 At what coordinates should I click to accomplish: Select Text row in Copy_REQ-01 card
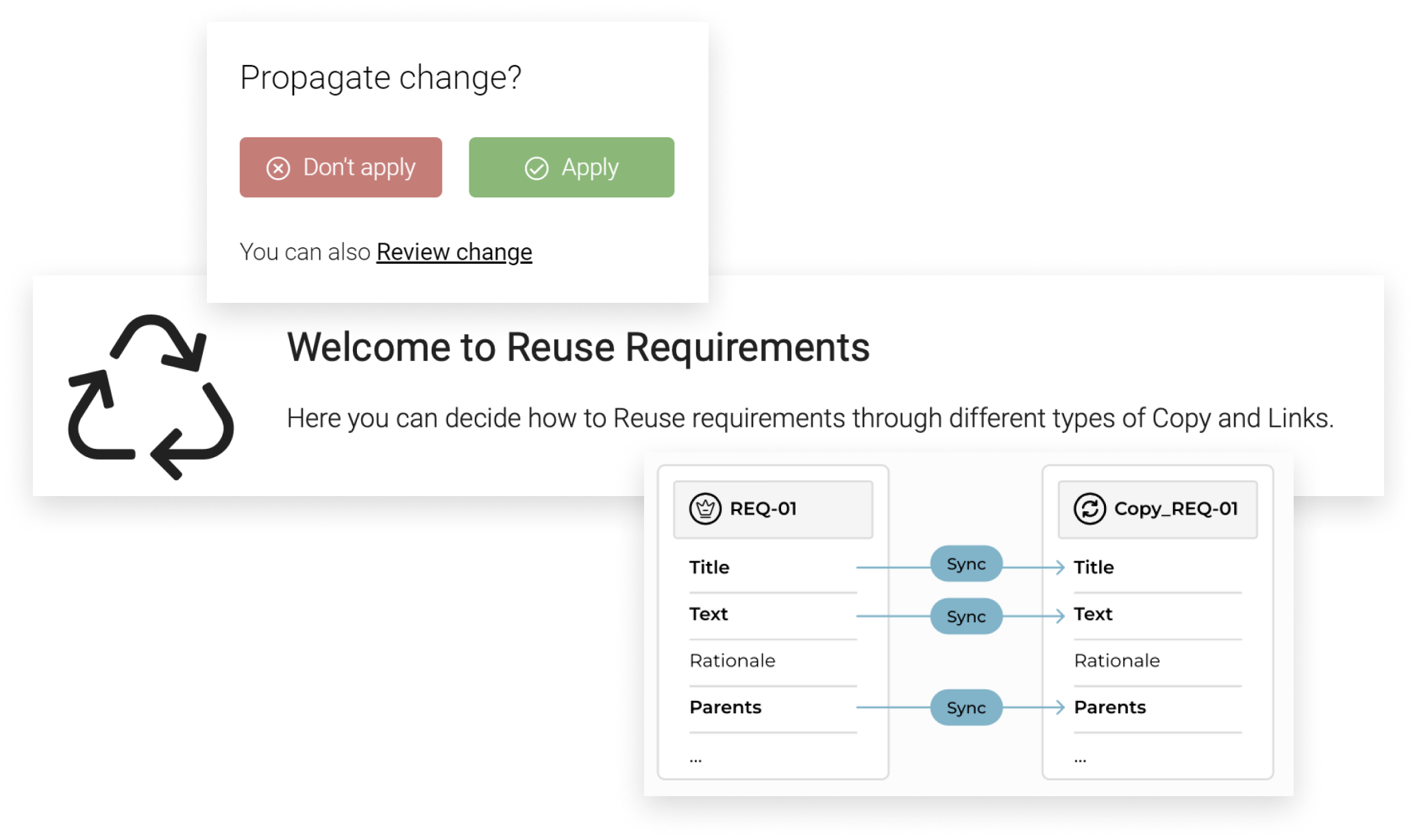pos(1157,615)
